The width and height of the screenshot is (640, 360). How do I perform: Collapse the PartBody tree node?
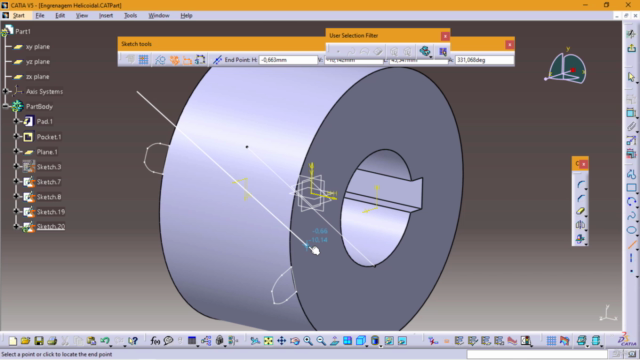pos(5,106)
